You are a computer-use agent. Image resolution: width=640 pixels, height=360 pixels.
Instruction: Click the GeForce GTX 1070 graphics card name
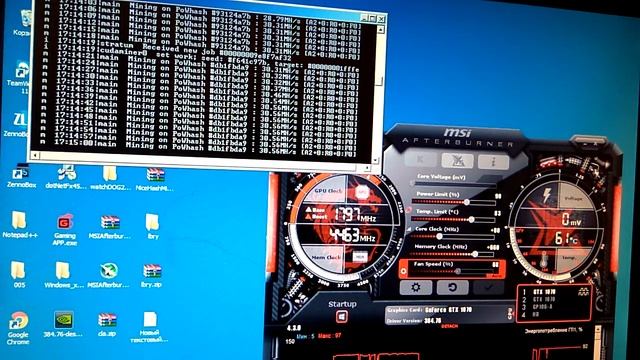tap(448, 310)
